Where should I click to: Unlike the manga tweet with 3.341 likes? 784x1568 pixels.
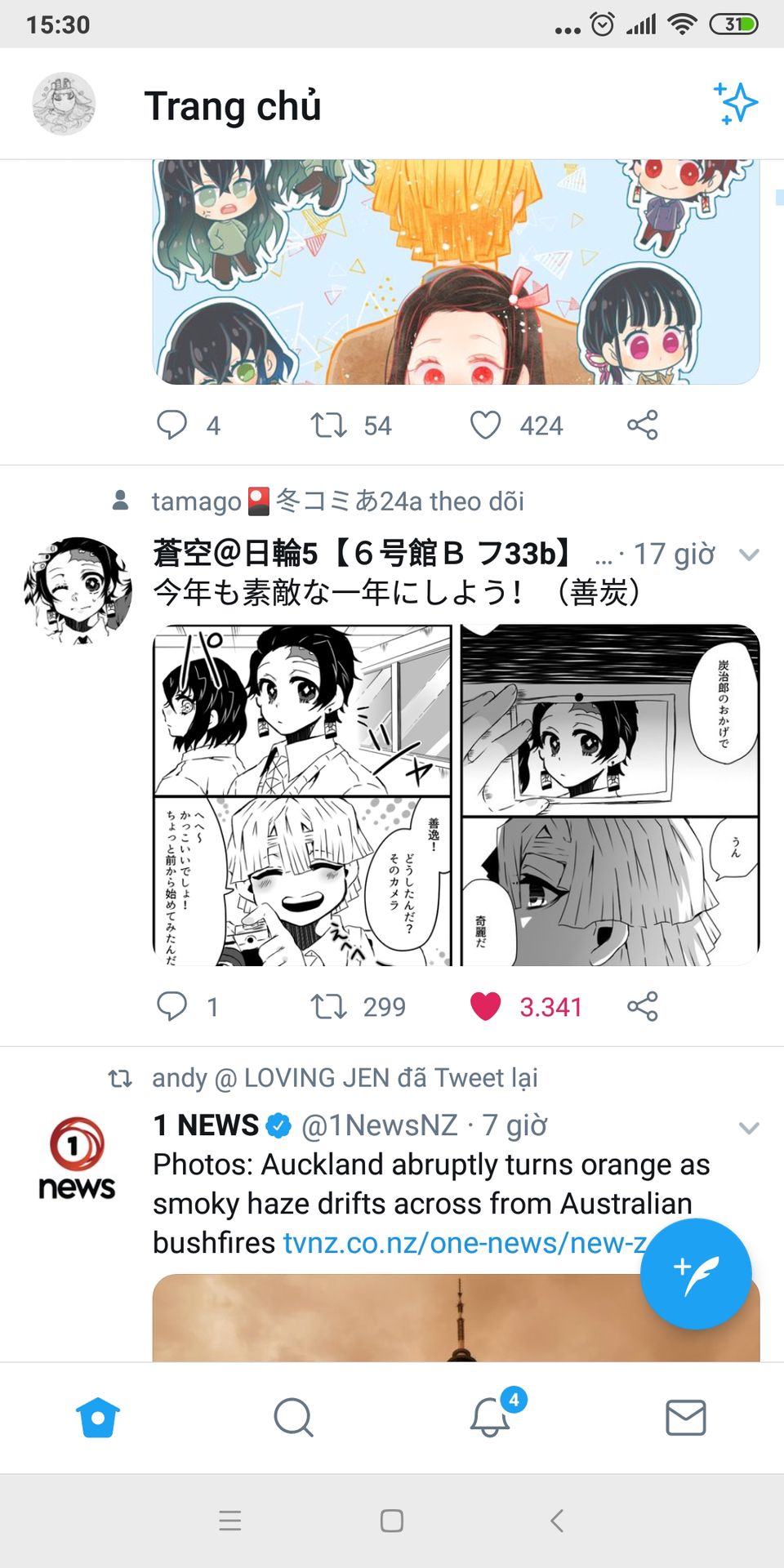pyautogui.click(x=485, y=1006)
